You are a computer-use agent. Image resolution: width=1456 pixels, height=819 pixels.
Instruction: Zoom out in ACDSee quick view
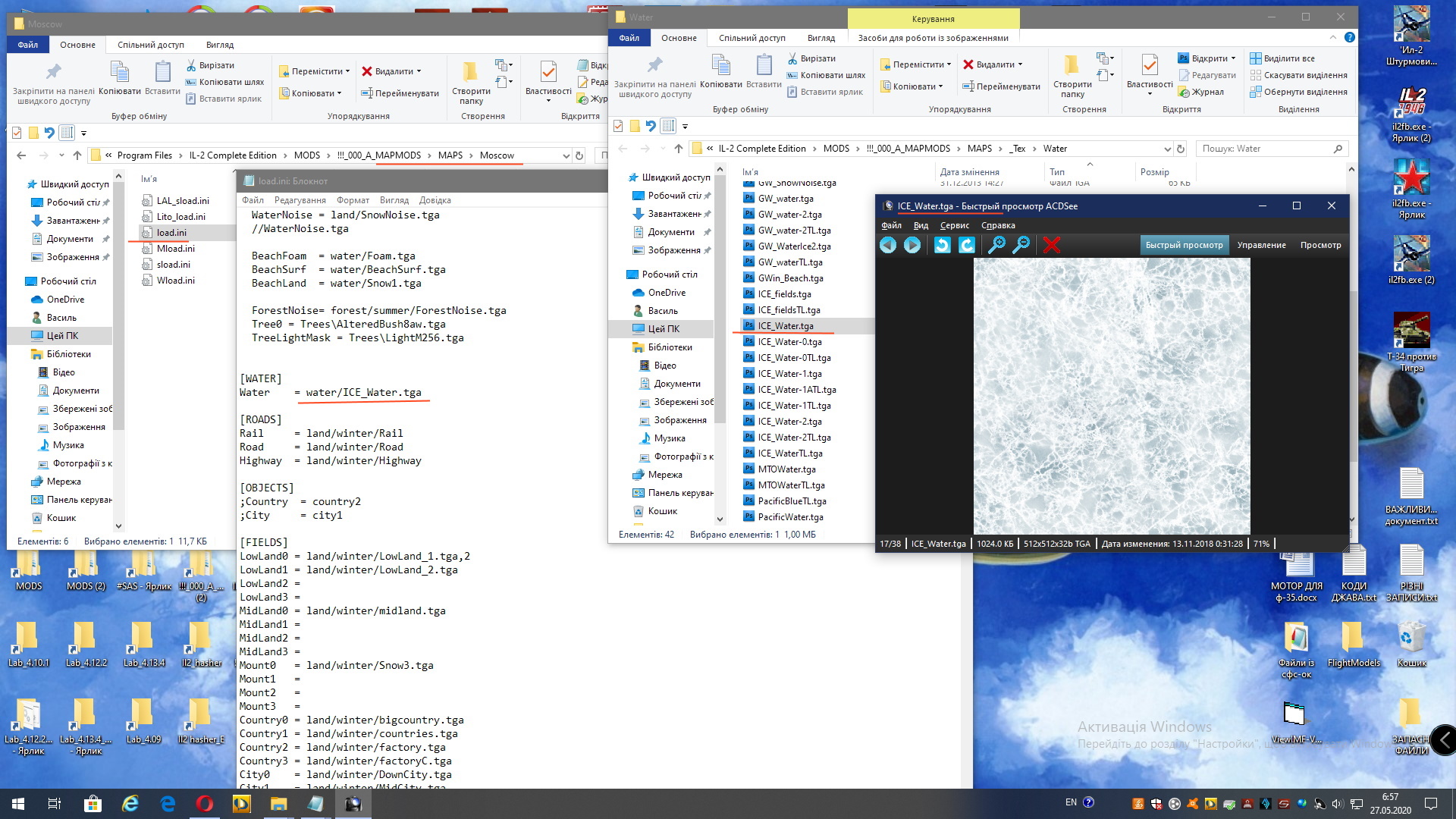tap(1021, 245)
